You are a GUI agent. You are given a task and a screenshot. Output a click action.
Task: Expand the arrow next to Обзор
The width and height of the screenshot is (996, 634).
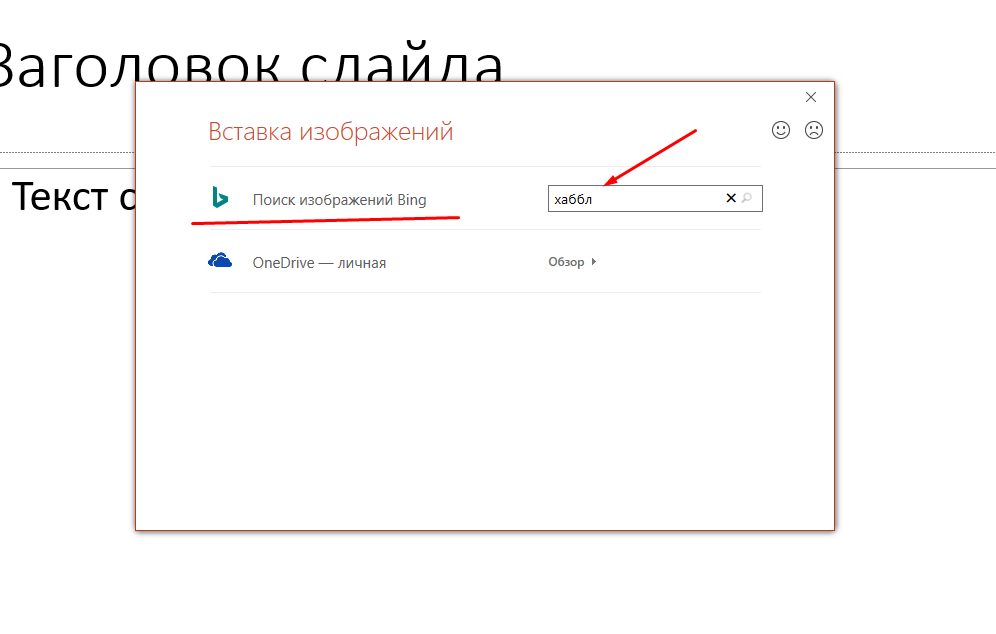[x=593, y=262]
